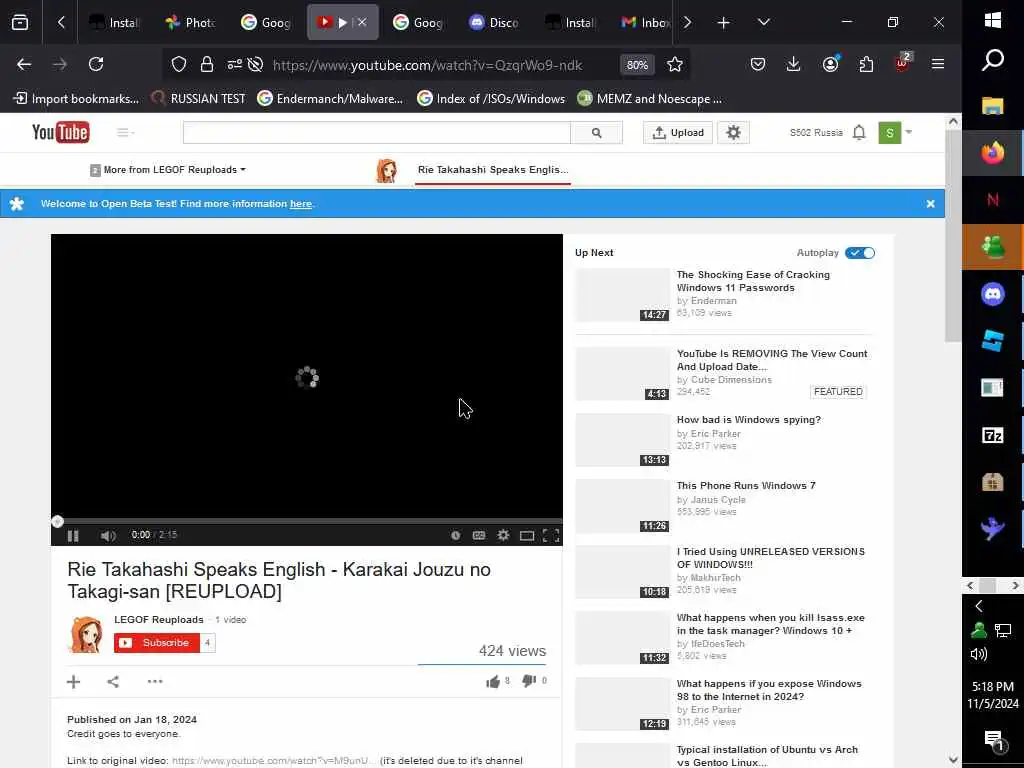Open 7-Zip from the taskbar
1024x768 pixels.
pyautogui.click(x=993, y=435)
